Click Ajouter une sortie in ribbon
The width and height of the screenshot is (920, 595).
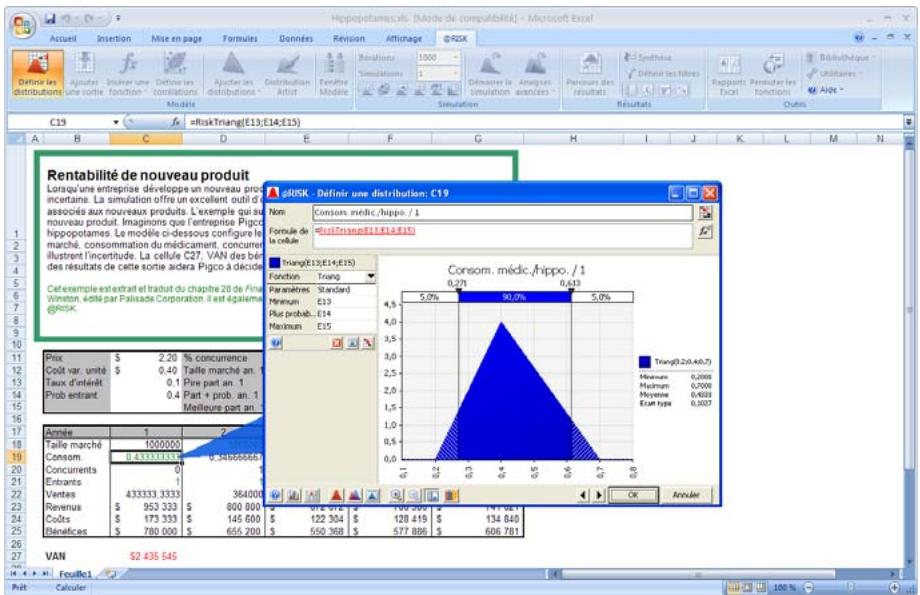coord(83,71)
